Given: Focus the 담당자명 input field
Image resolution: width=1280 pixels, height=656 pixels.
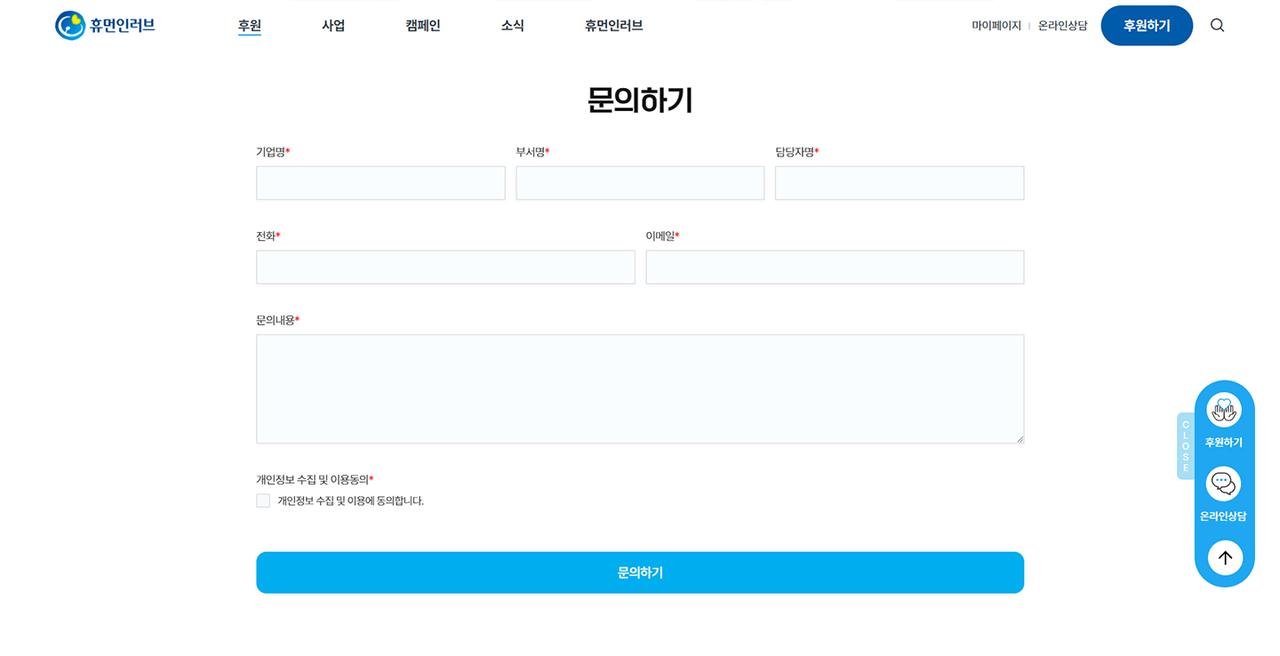Looking at the screenshot, I should (900, 183).
